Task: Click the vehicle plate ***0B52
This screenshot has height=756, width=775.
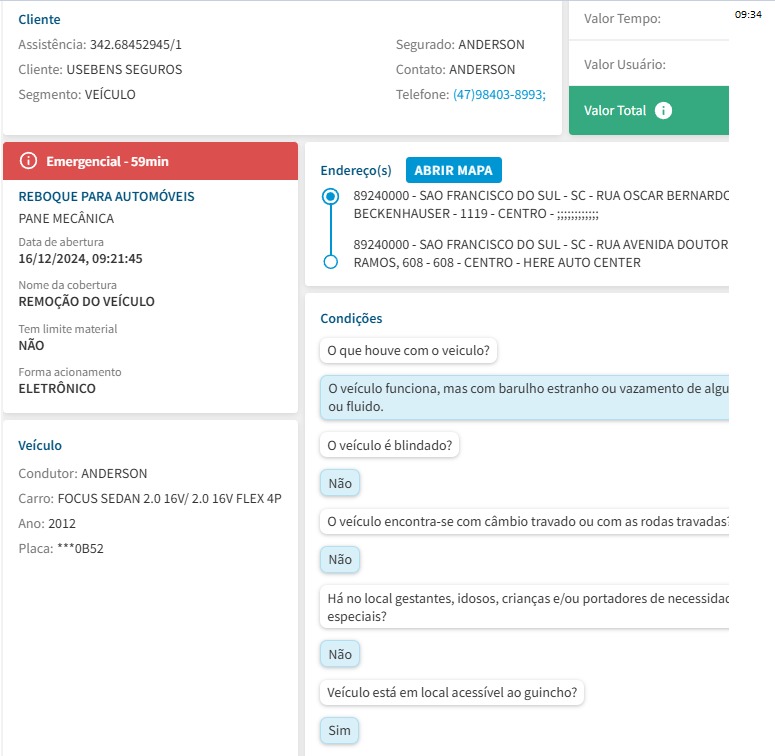Action: [80, 548]
